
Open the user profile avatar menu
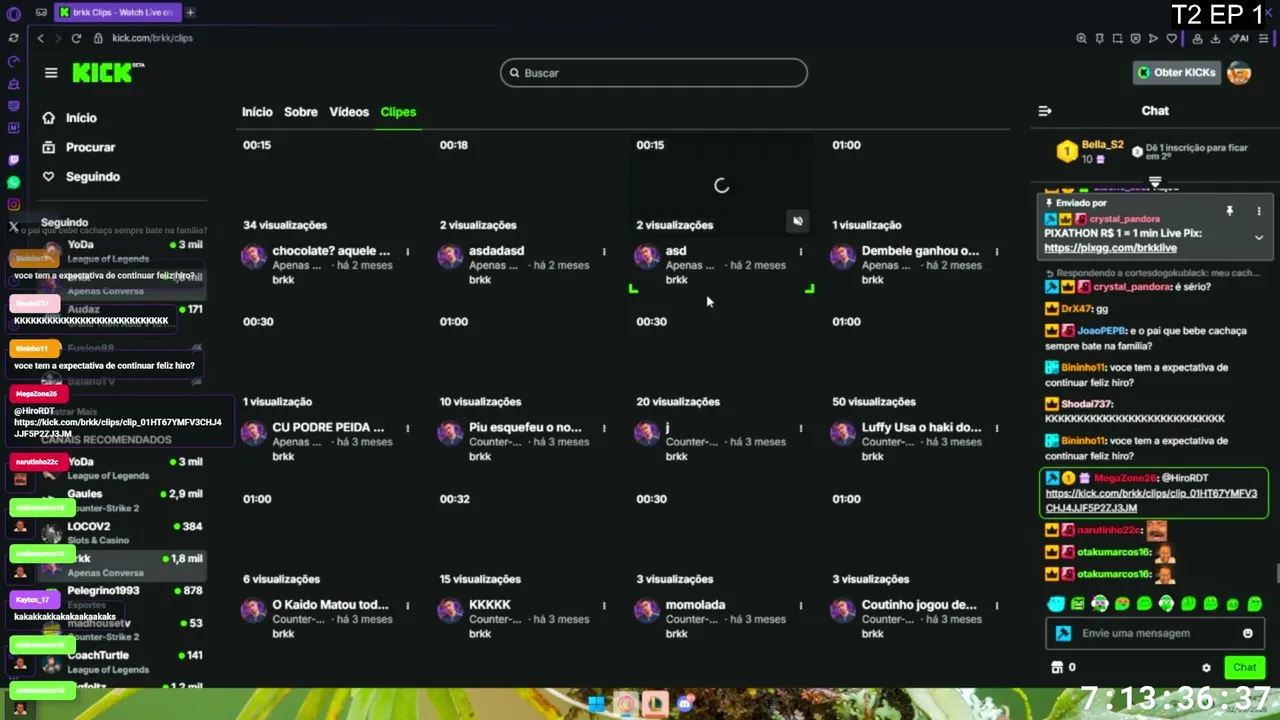click(x=1239, y=73)
